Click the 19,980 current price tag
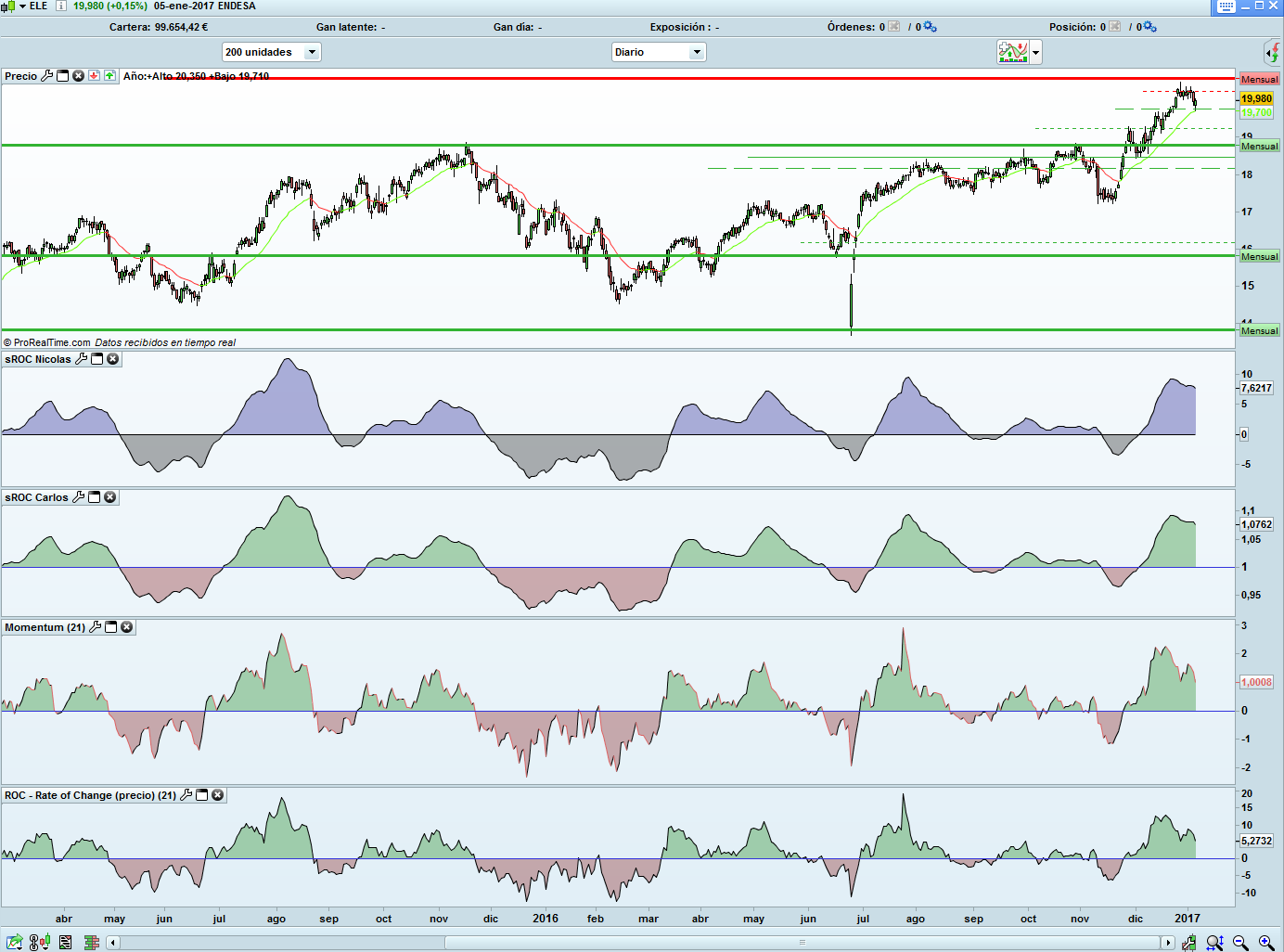The image size is (1284, 952). (x=1256, y=98)
